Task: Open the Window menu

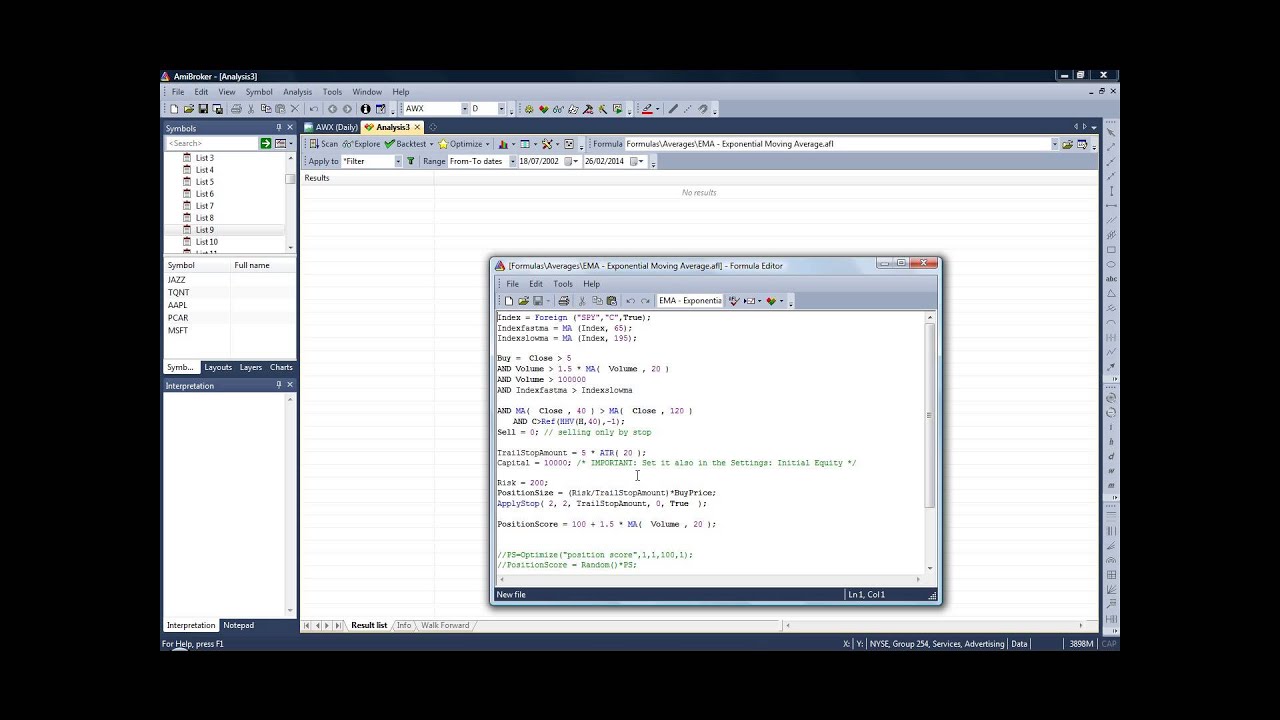Action: point(367,92)
